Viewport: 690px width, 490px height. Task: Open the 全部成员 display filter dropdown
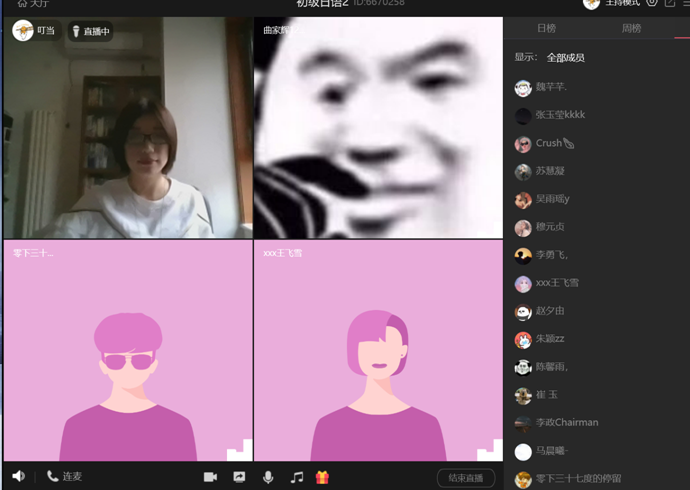pyautogui.click(x=565, y=58)
